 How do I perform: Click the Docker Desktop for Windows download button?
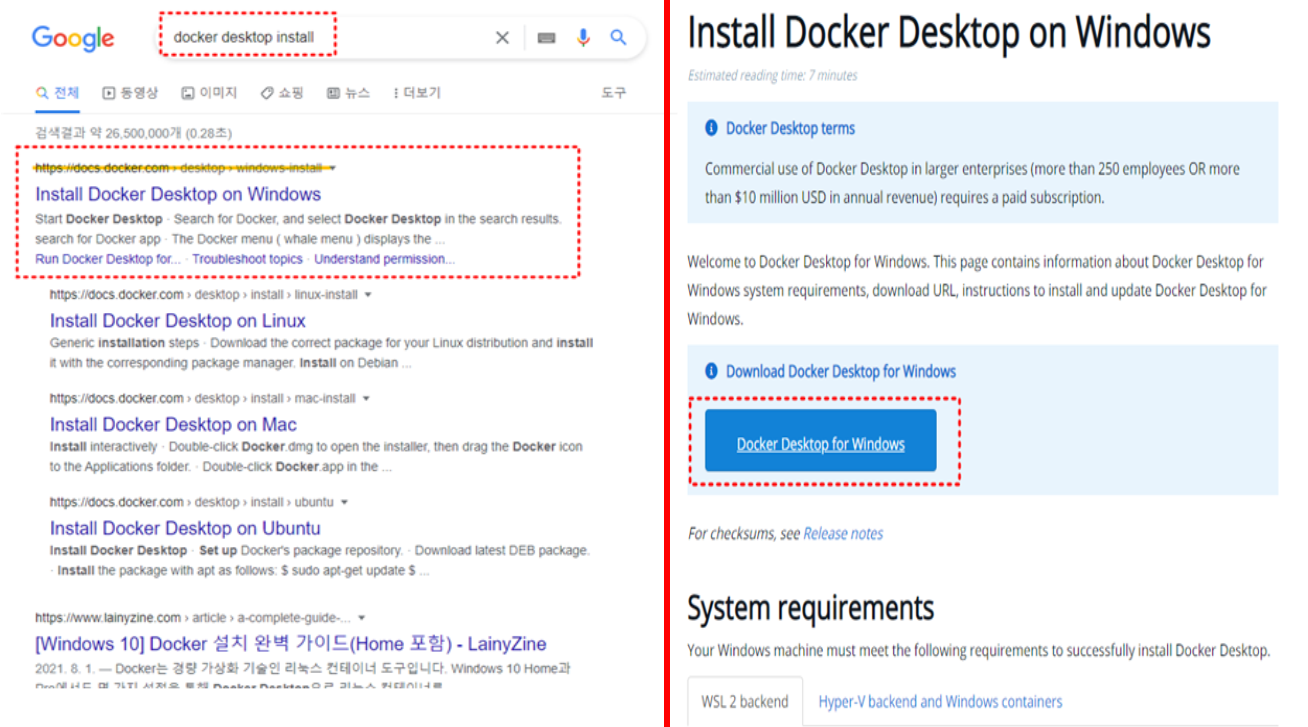pyautogui.click(x=821, y=440)
